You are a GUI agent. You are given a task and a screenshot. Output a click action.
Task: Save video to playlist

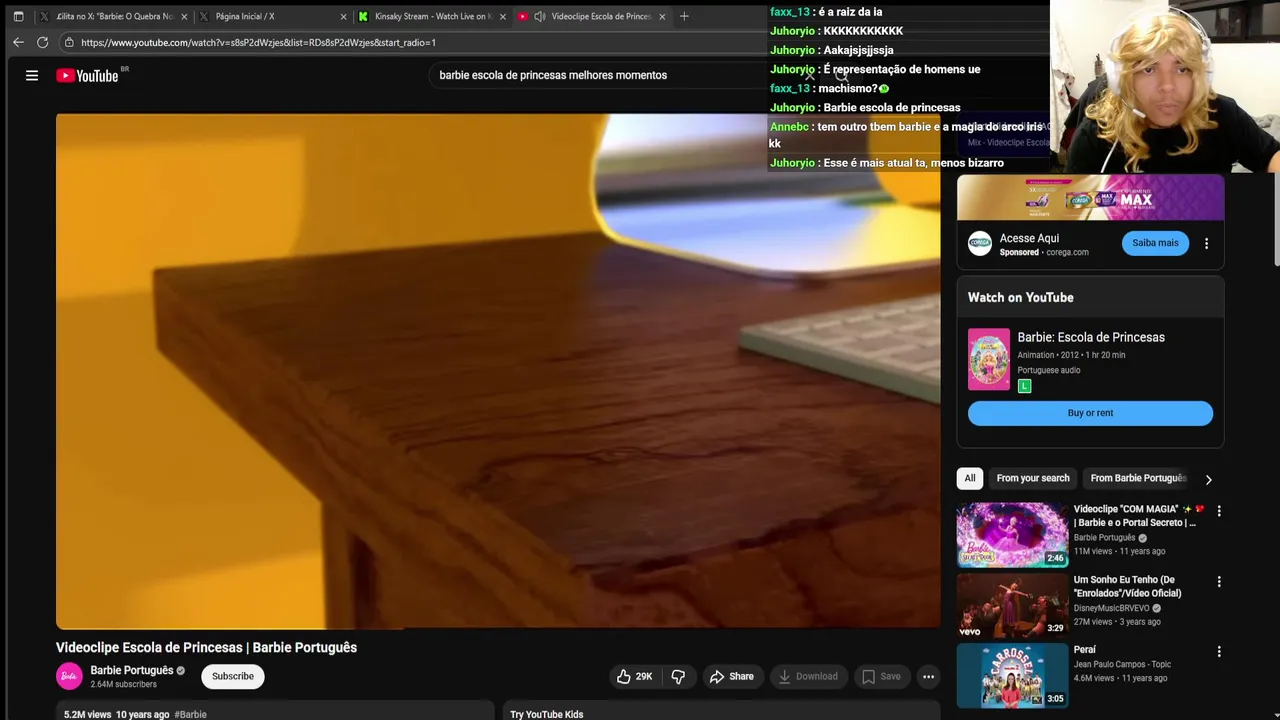880,676
